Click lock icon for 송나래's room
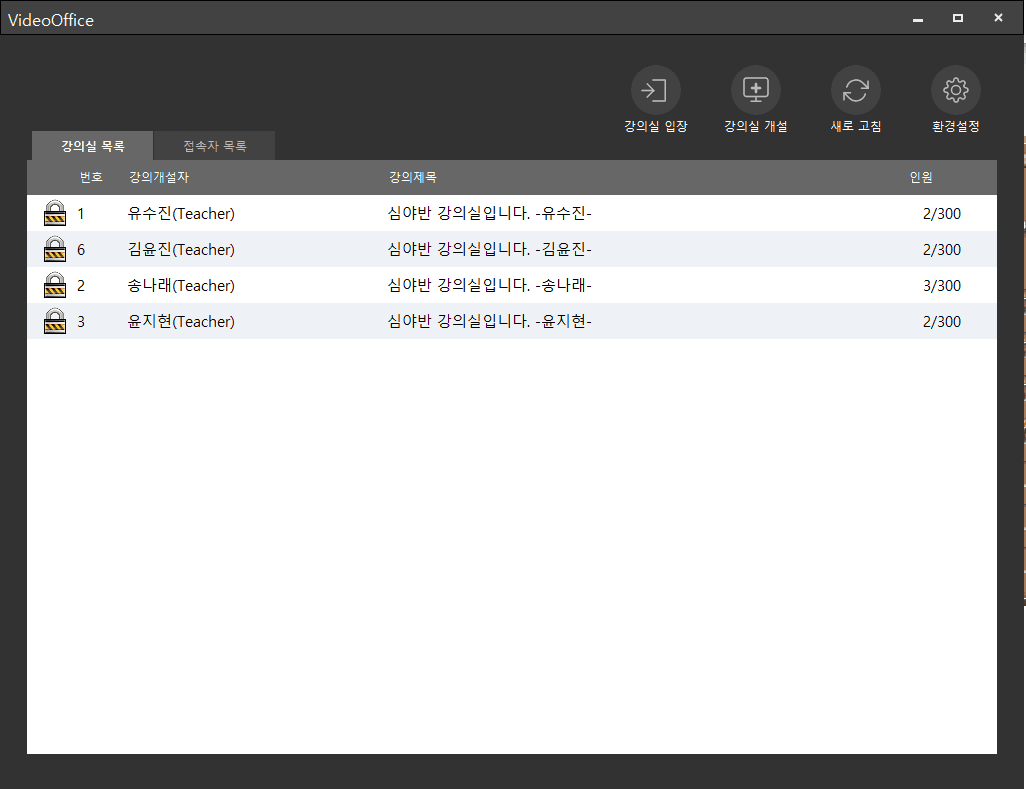 55,285
